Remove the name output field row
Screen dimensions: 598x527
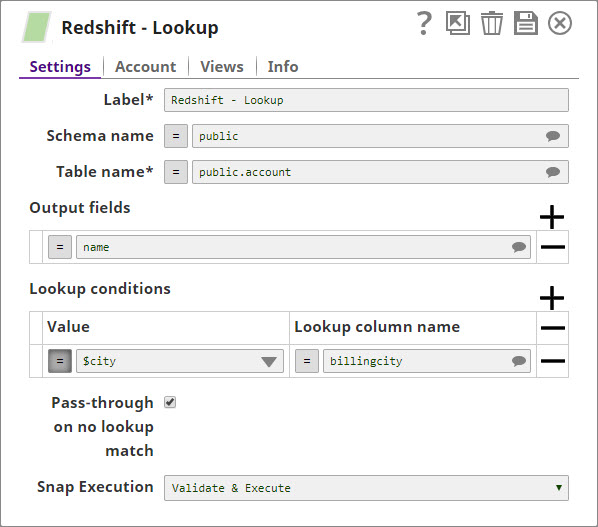point(553,247)
